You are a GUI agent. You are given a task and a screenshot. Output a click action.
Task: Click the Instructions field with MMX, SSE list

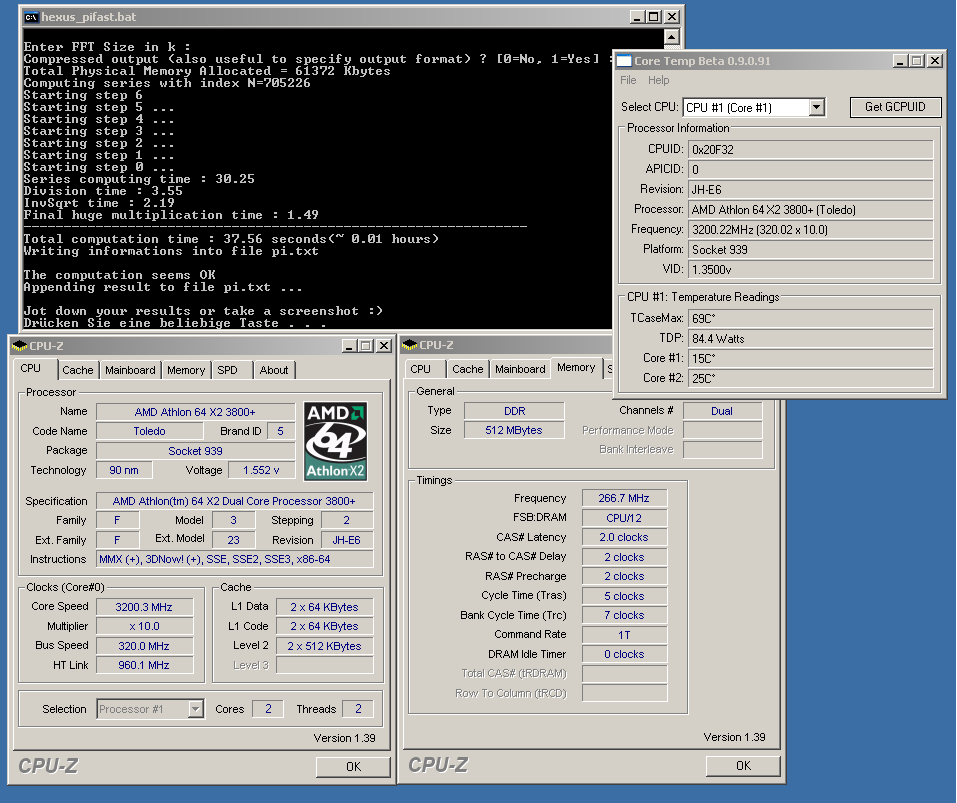point(235,560)
